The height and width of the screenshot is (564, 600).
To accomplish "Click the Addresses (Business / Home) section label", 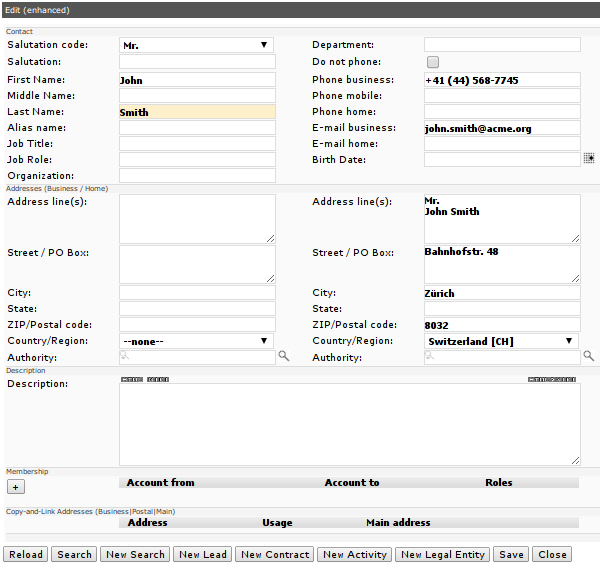I will pyautogui.click(x=57, y=189).
